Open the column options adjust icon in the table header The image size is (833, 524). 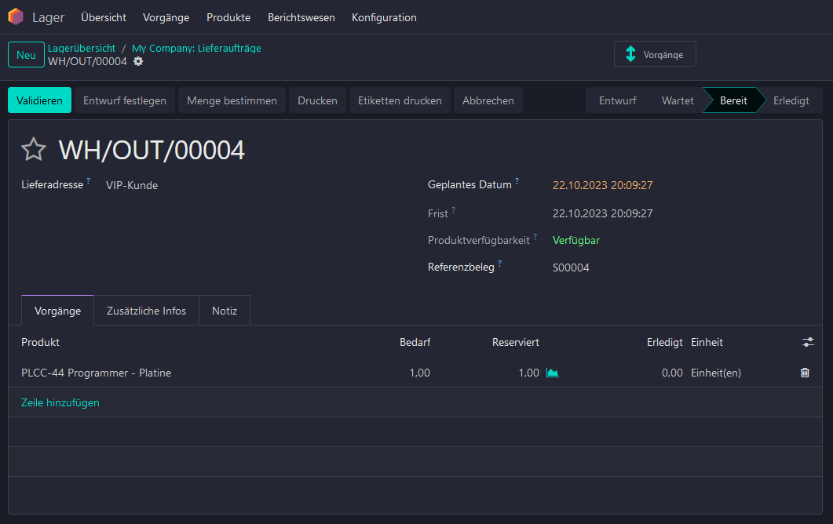point(808,342)
